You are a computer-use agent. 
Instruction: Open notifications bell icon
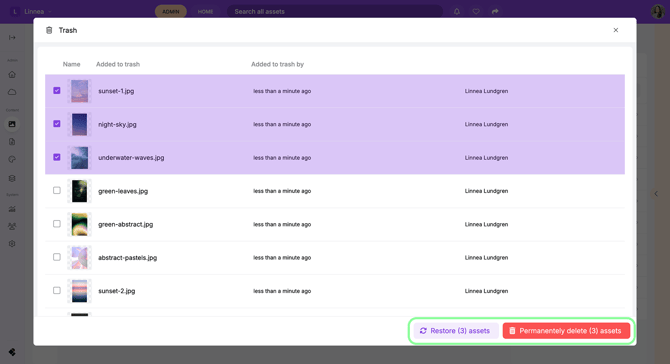coord(457,12)
